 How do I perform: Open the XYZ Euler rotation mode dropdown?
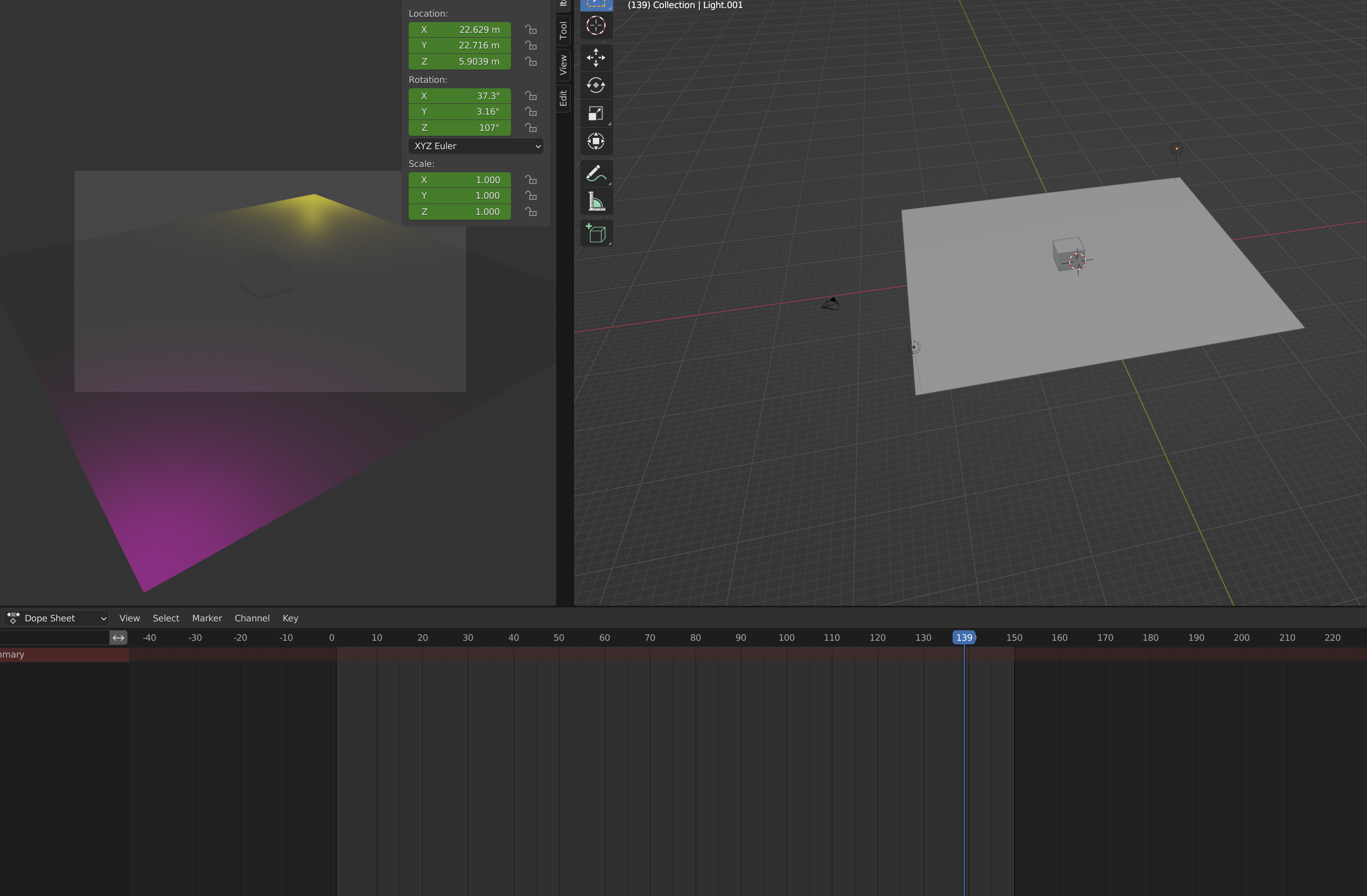tap(475, 146)
